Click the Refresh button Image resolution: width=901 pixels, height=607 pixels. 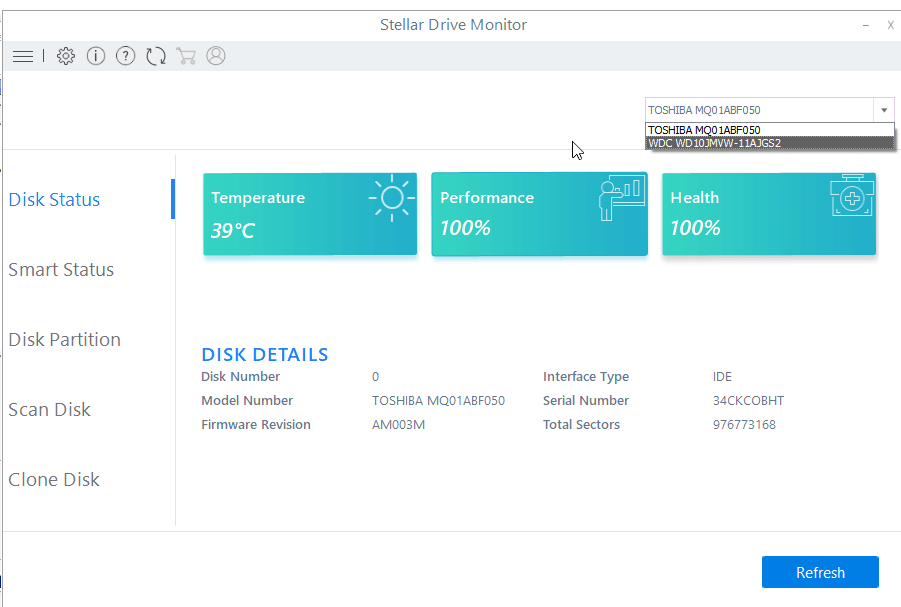[x=820, y=572]
